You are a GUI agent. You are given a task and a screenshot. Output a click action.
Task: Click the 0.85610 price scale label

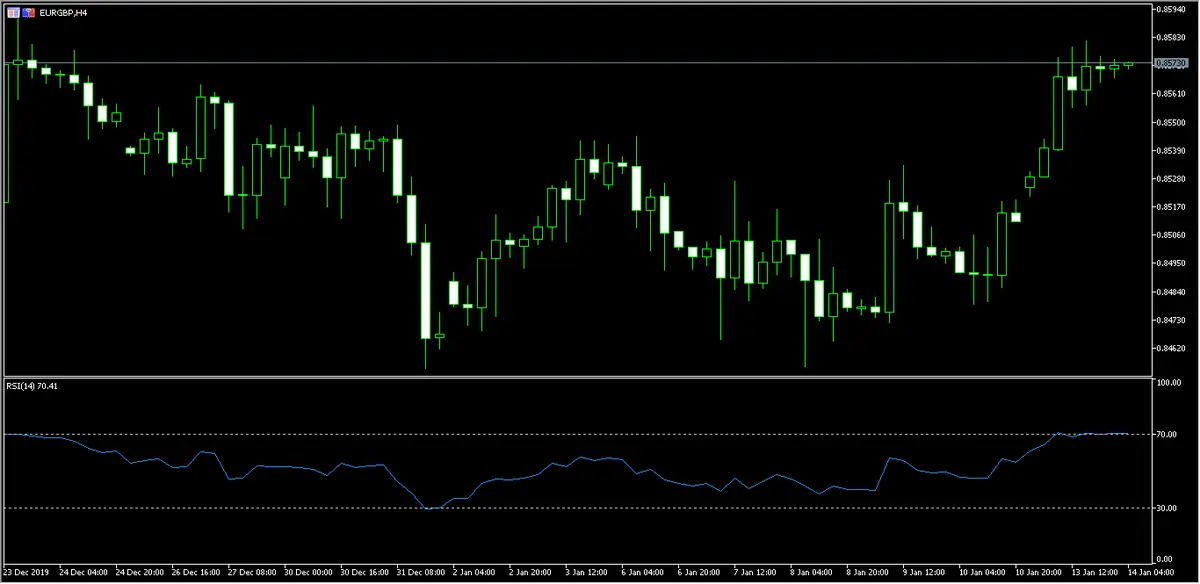(1171, 94)
